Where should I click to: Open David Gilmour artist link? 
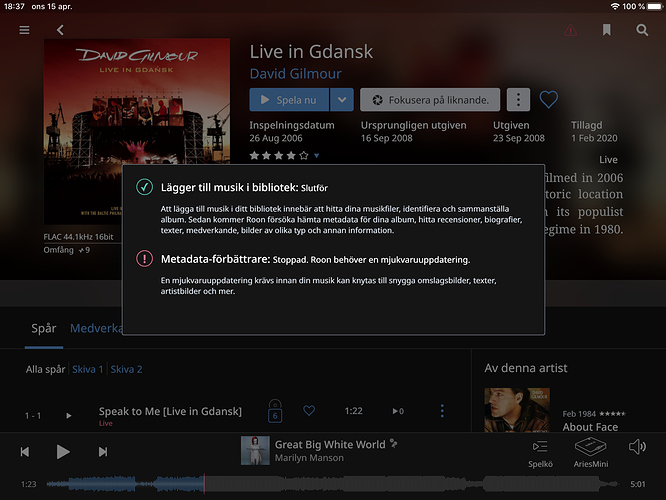[x=295, y=74]
